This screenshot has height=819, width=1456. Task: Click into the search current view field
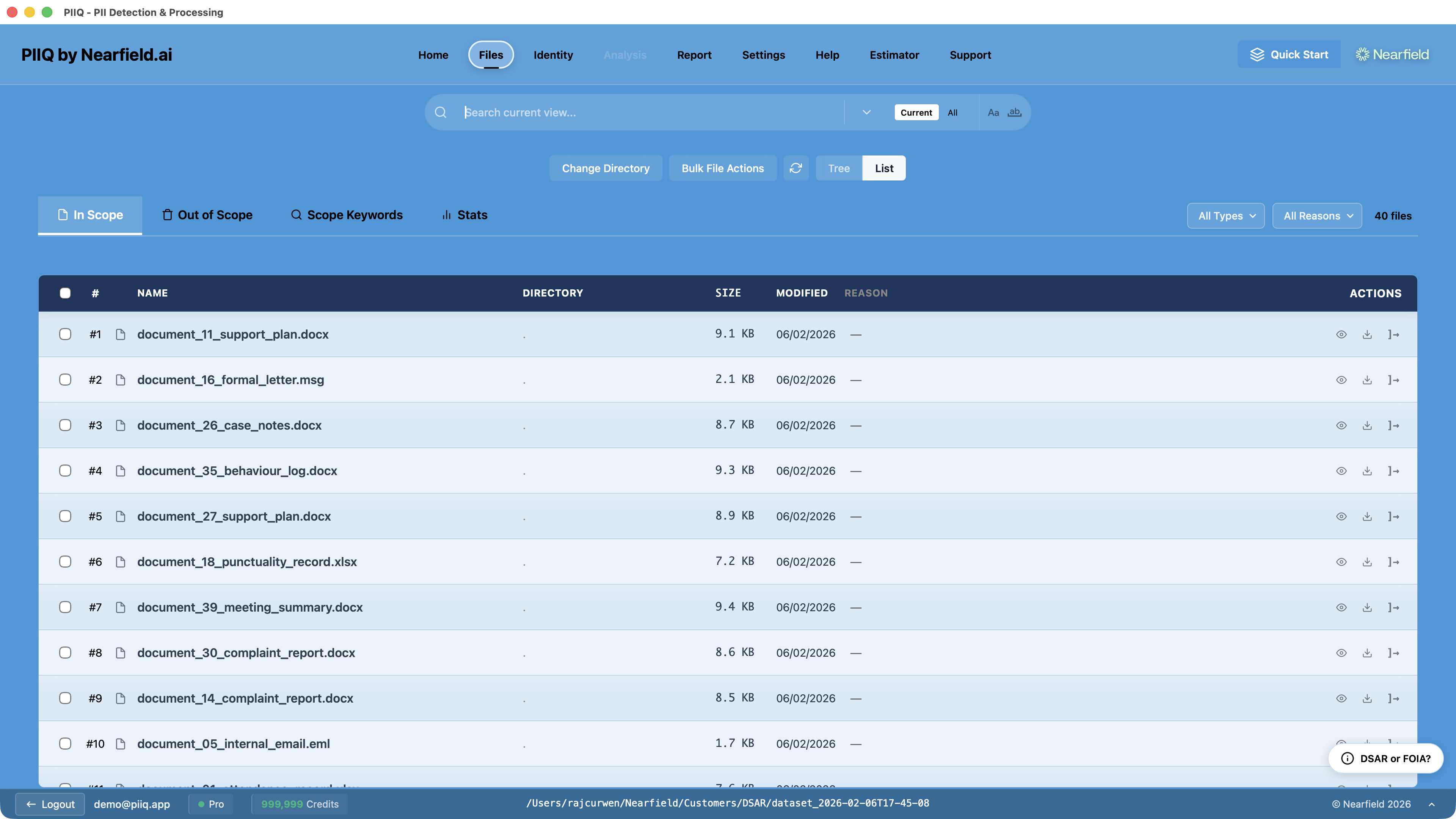pyautogui.click(x=650, y=113)
